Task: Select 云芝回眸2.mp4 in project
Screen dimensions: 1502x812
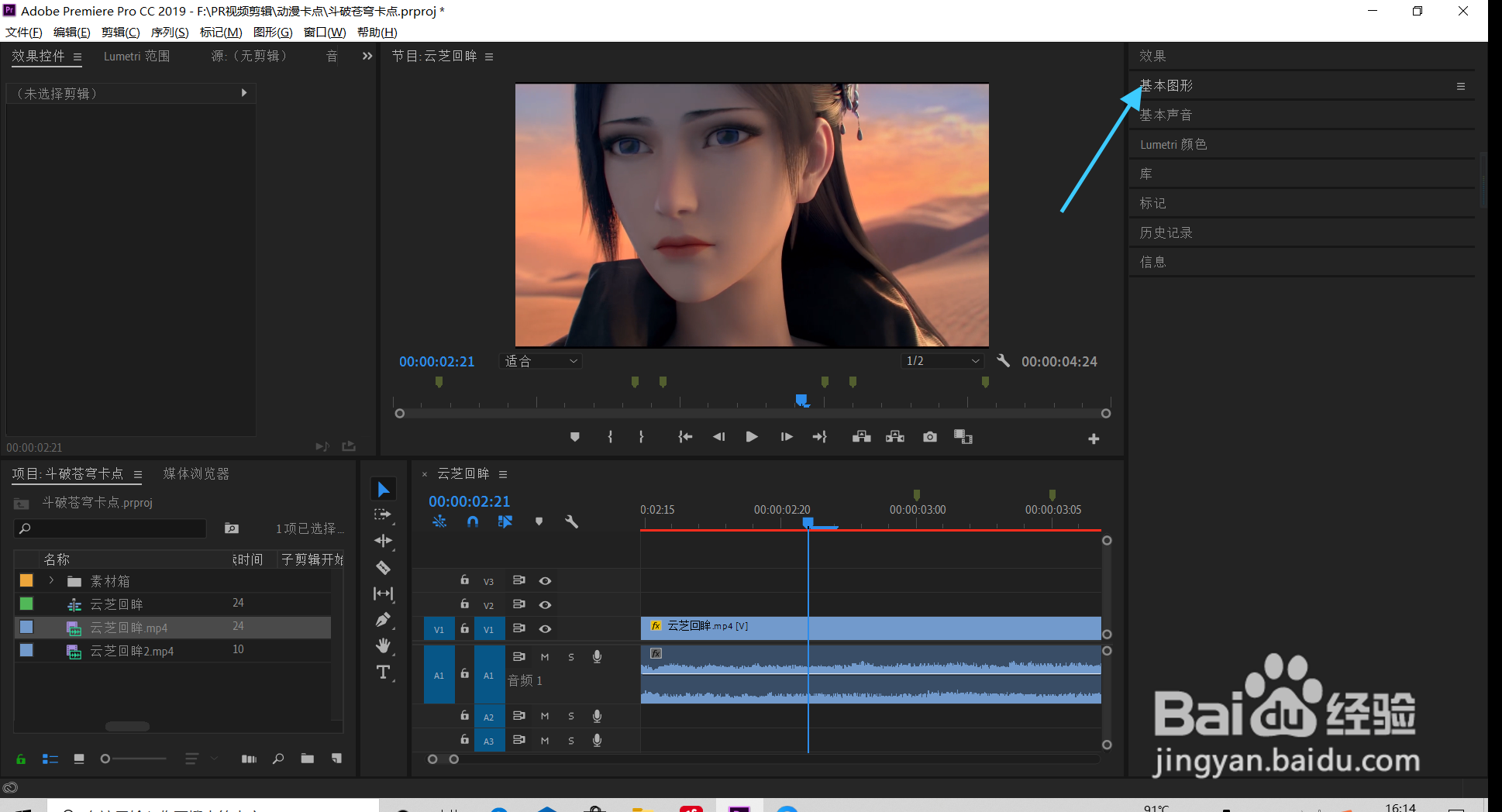Action: (x=132, y=651)
